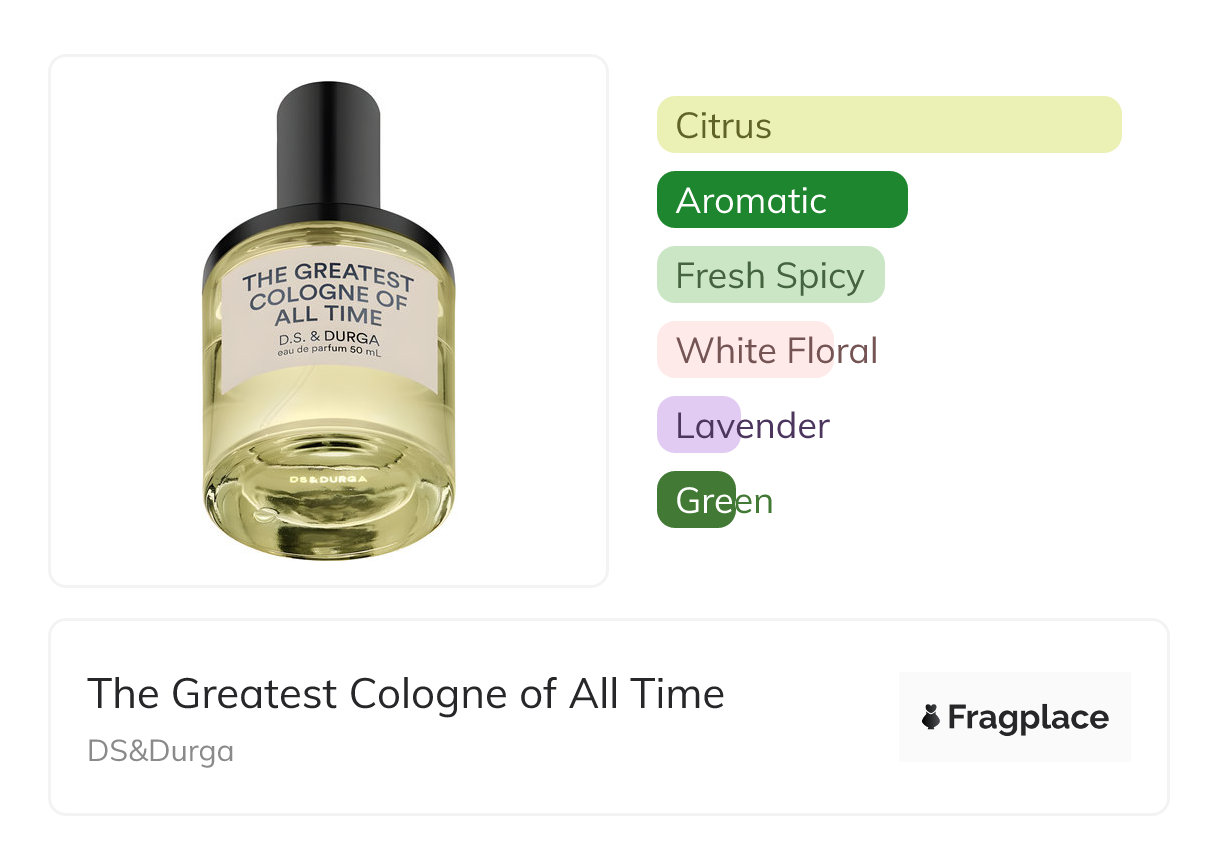Click the Fragplace wordmark text
The image size is (1218, 864).
click(1028, 717)
